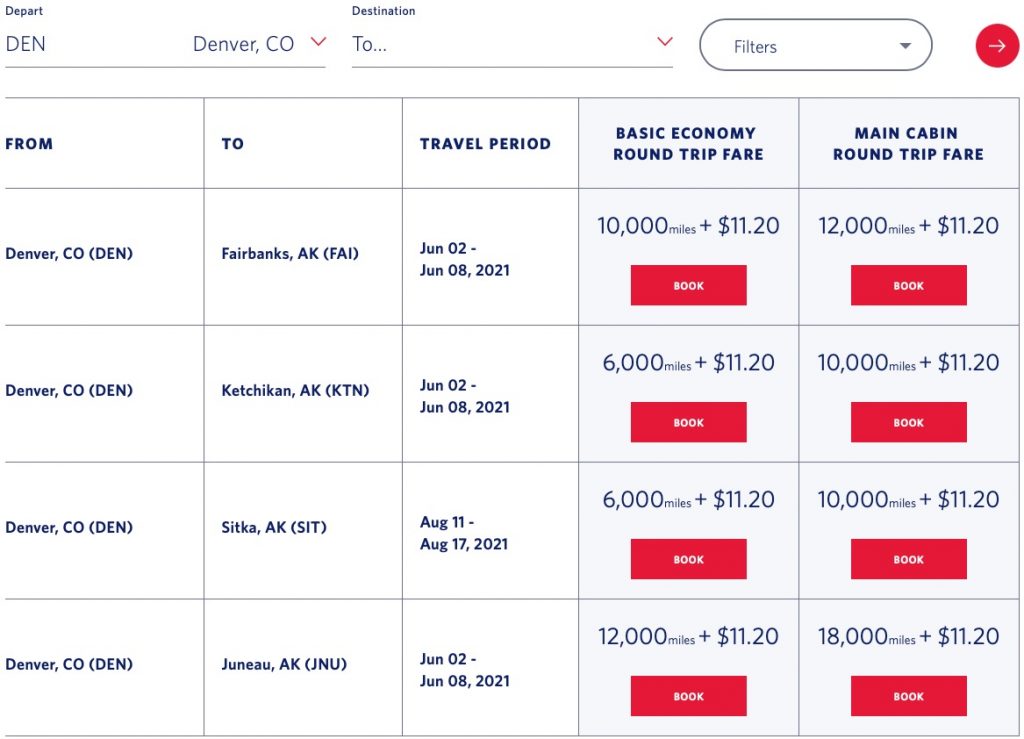
Task: Book Main Cabin fare to Ketchikan
Action: [908, 422]
